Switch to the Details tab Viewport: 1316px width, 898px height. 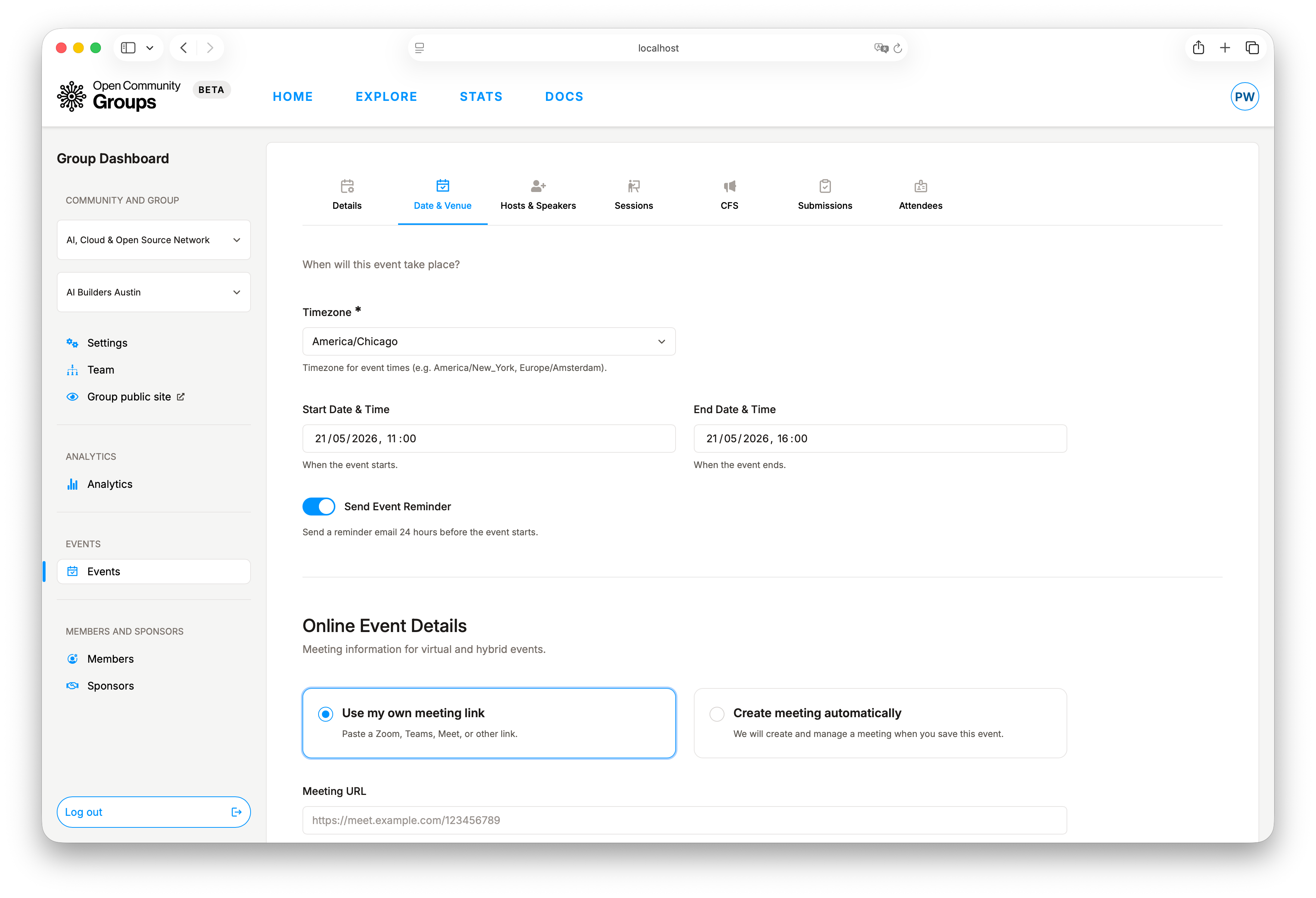(x=347, y=195)
